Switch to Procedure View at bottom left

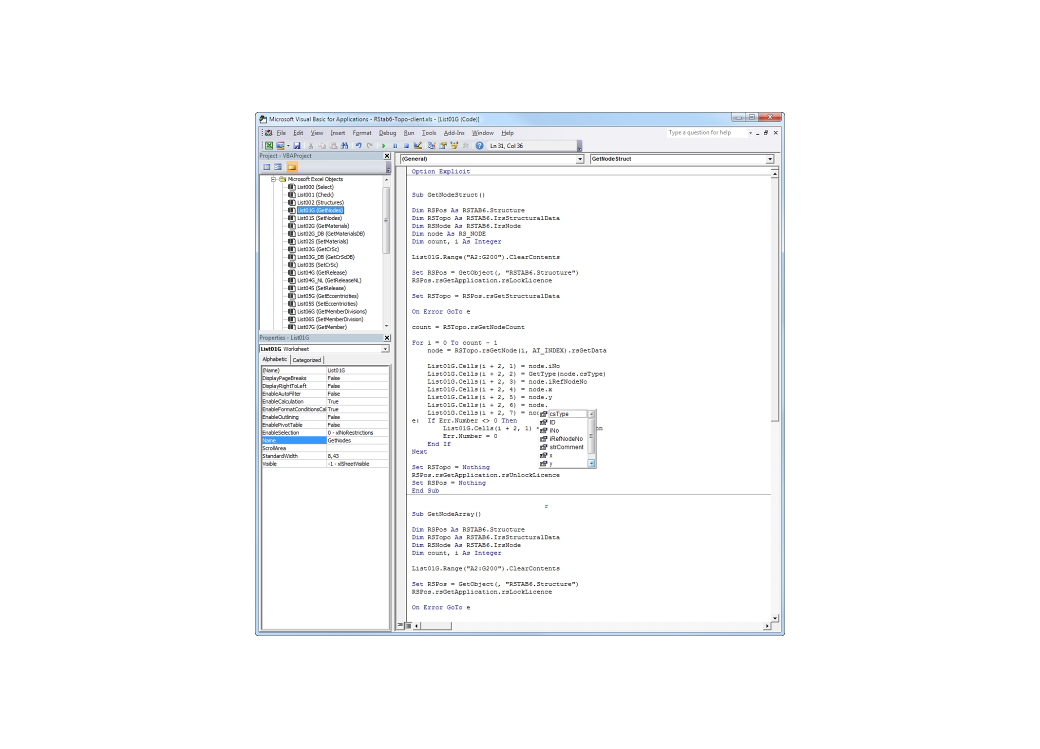399,625
